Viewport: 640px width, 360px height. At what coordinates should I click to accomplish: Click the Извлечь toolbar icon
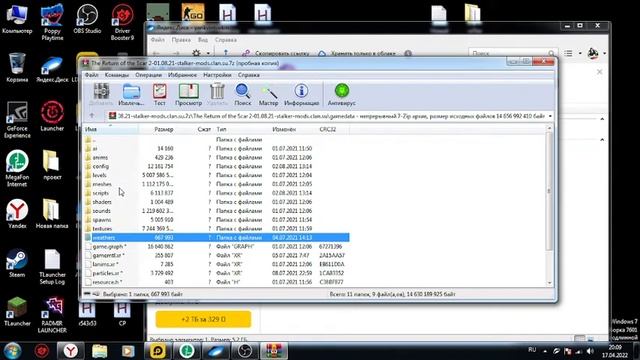[131, 95]
